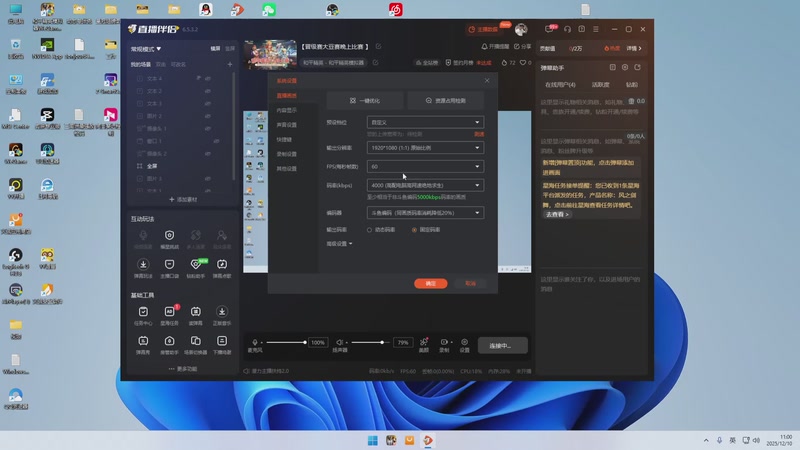
Task: Open 其他设置 other settings tab
Action: click(287, 168)
